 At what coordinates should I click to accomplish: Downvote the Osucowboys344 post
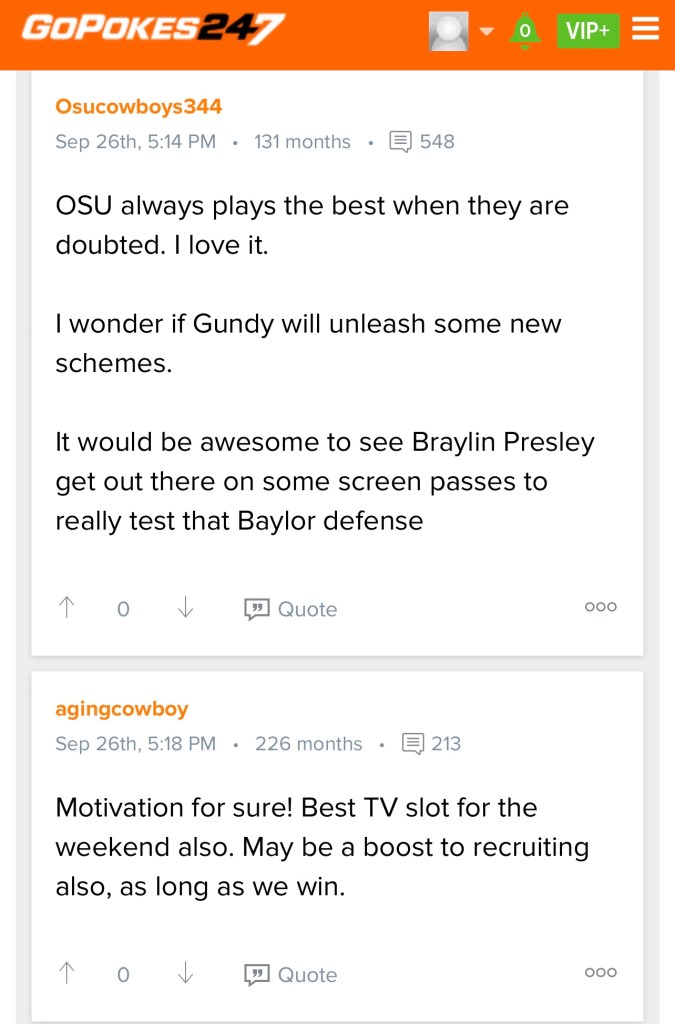185,608
